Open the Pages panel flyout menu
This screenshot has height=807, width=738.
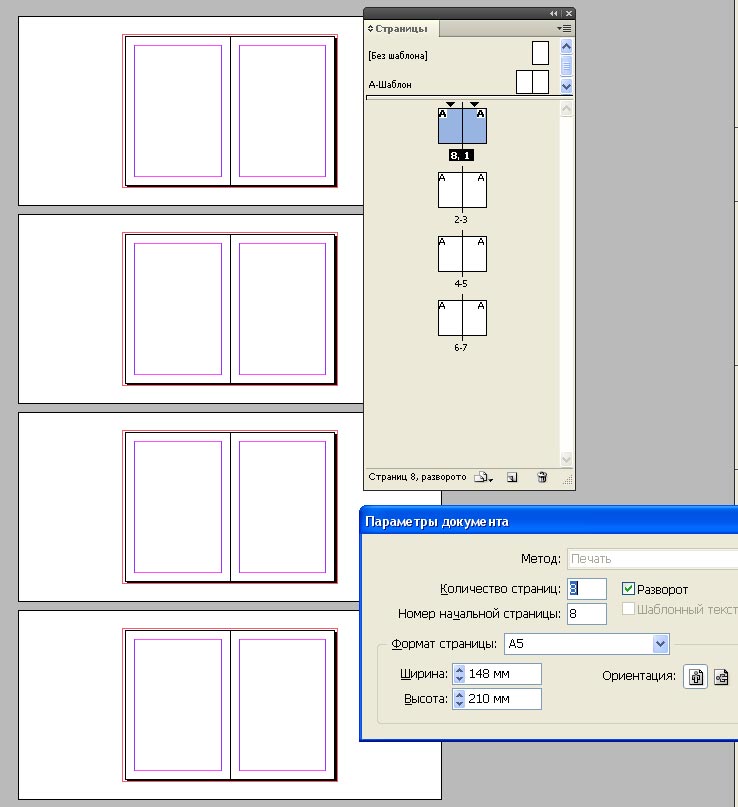pyautogui.click(x=564, y=29)
